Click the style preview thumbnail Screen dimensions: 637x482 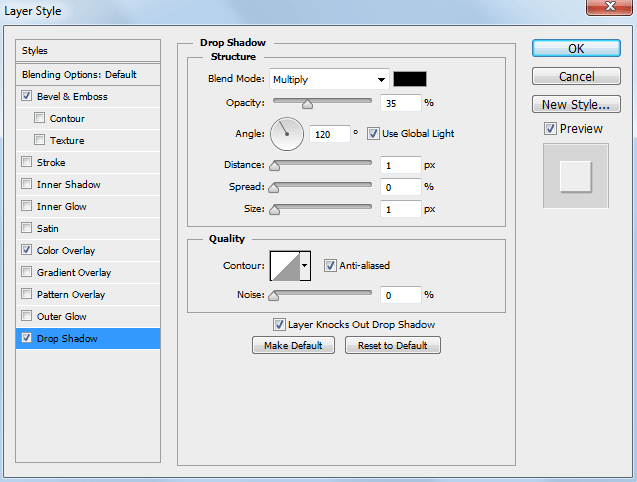pos(575,176)
